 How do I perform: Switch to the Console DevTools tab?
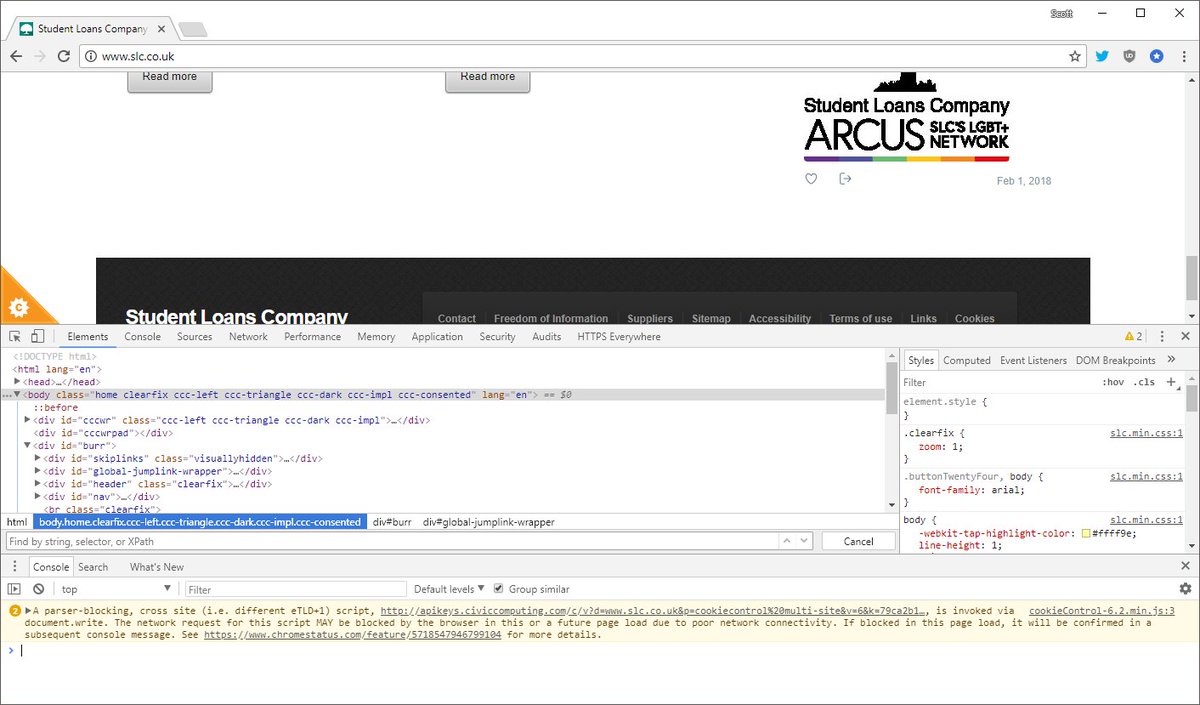(142, 337)
